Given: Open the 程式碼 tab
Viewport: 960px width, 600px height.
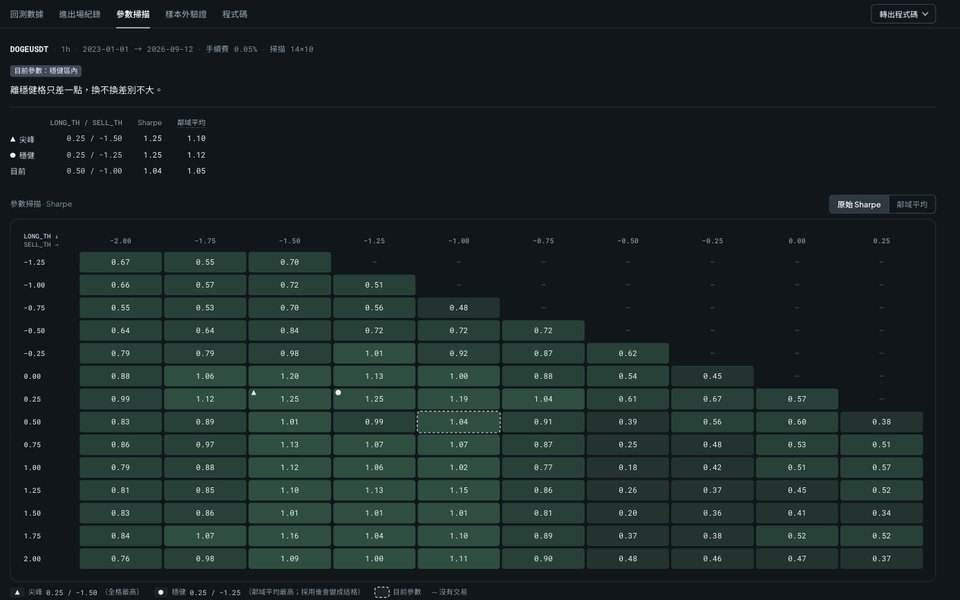Looking at the screenshot, I should tap(234, 14).
